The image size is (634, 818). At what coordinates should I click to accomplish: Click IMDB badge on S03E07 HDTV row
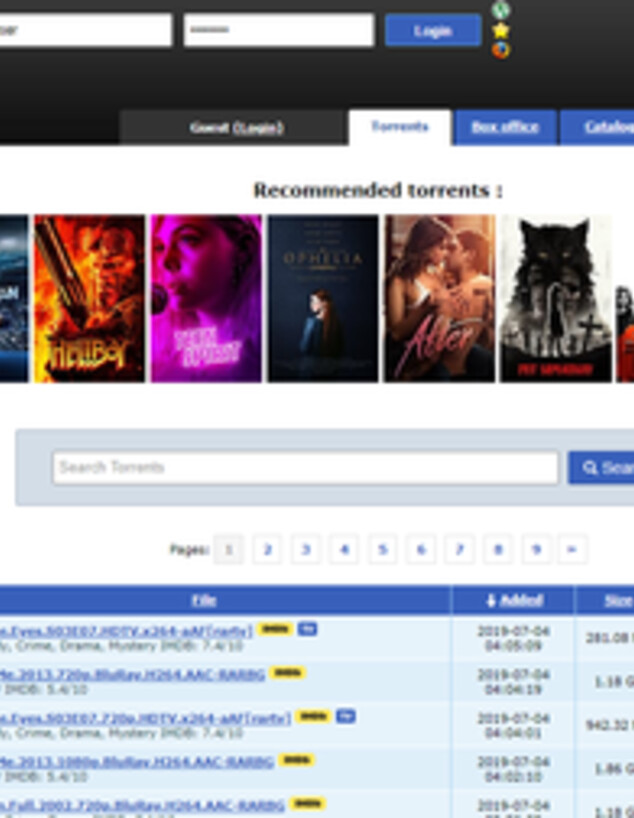(x=275, y=629)
